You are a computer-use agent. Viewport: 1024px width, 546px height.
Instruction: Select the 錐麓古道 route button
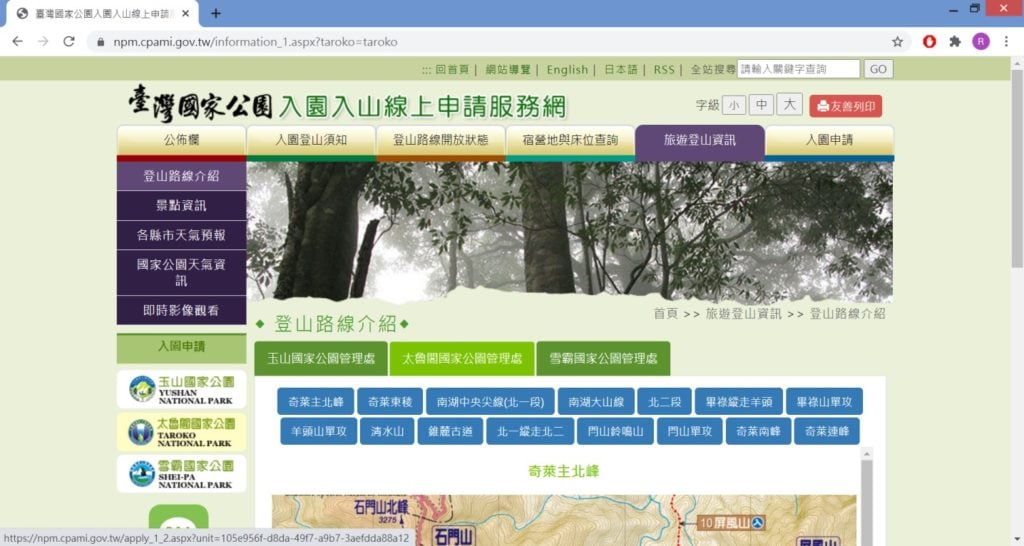[x=450, y=431]
